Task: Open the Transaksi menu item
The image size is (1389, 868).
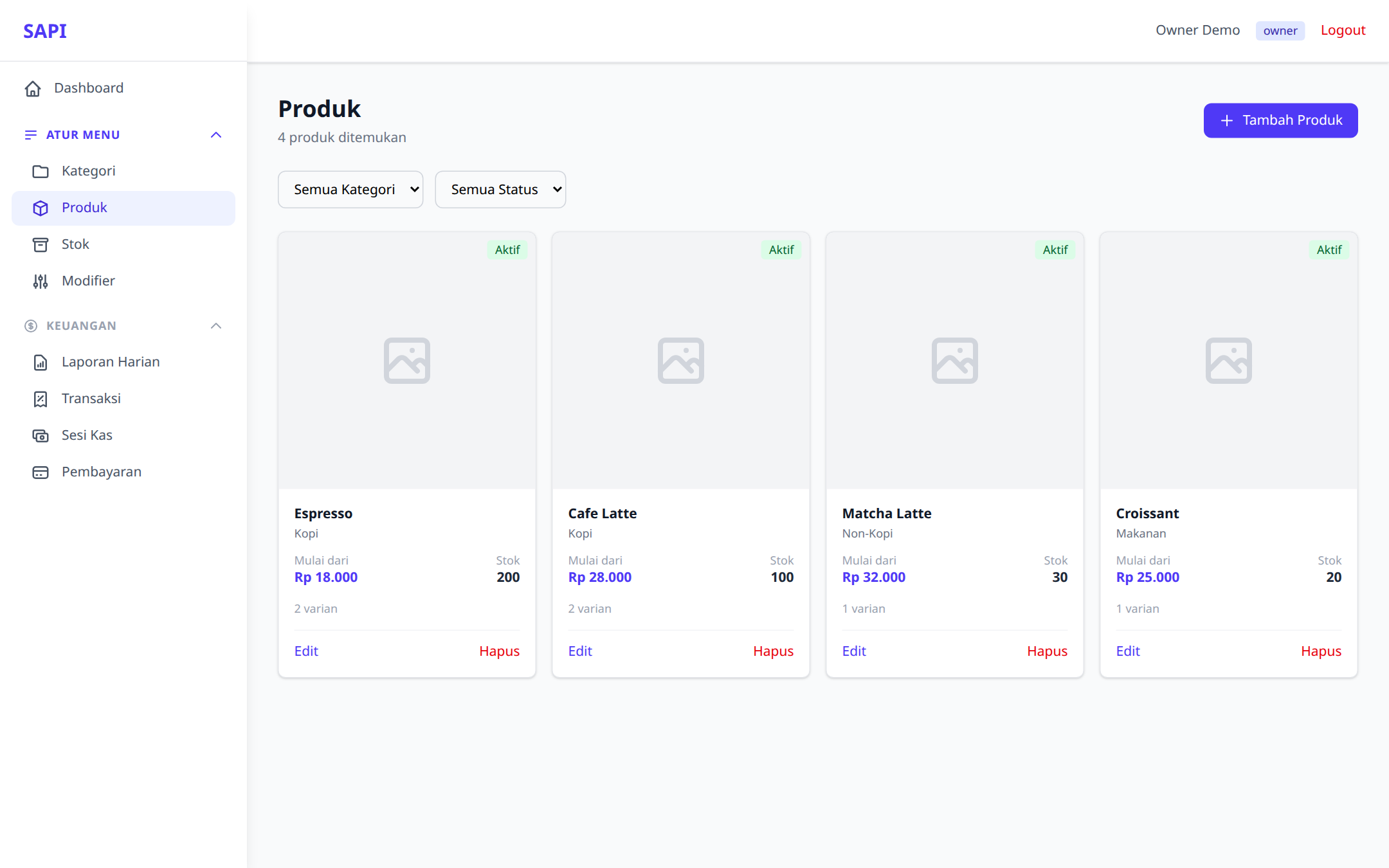Action: click(123, 399)
